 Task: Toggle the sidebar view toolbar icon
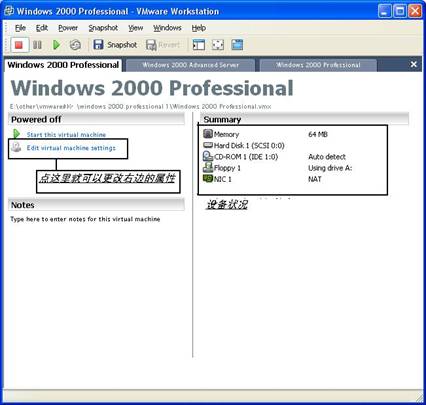pyautogui.click(x=199, y=45)
